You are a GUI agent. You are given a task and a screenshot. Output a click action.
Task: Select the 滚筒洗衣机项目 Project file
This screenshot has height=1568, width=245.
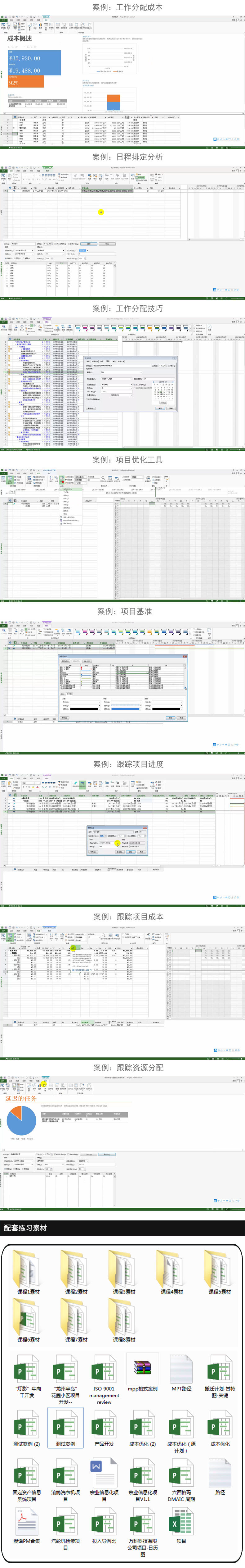[x=66, y=1480]
